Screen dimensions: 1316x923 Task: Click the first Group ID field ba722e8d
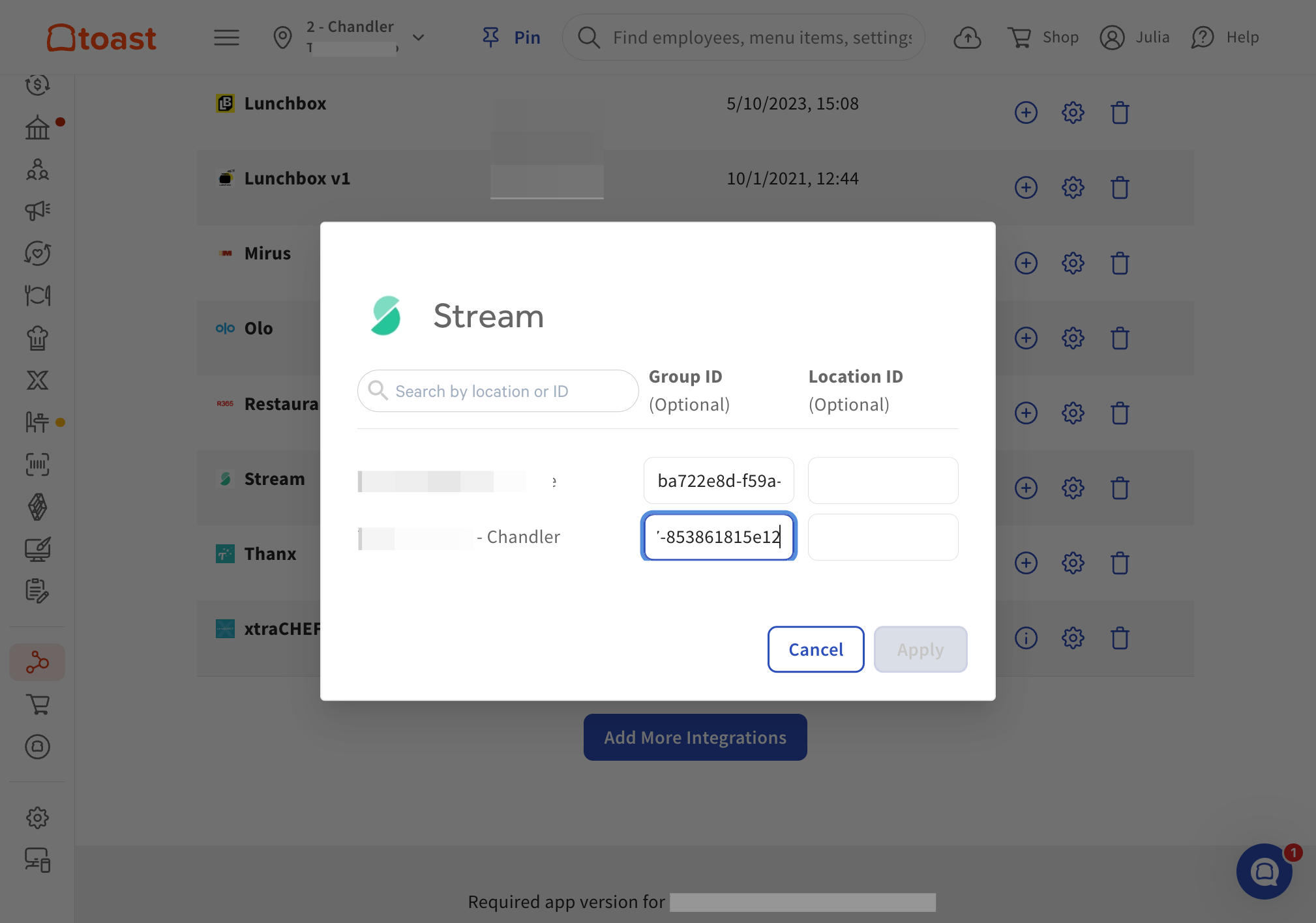coord(719,480)
